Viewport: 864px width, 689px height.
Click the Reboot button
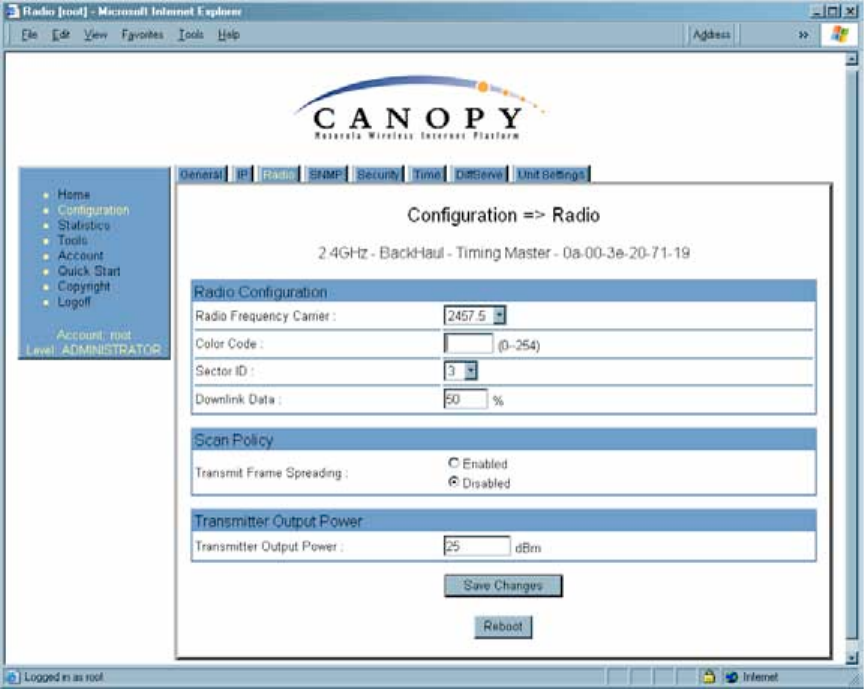[x=503, y=627]
